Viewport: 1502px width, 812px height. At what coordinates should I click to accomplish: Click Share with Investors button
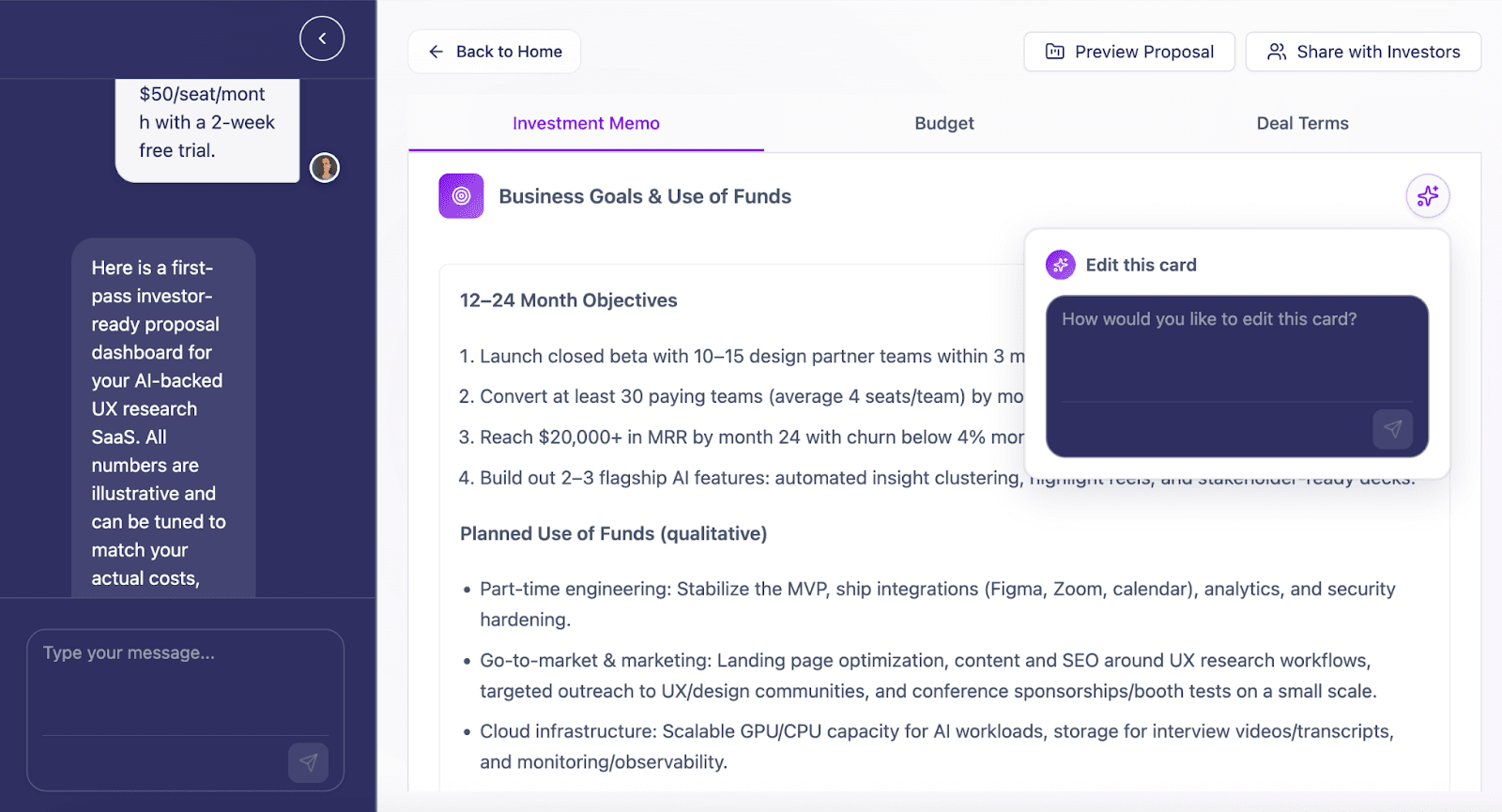[x=1363, y=52]
